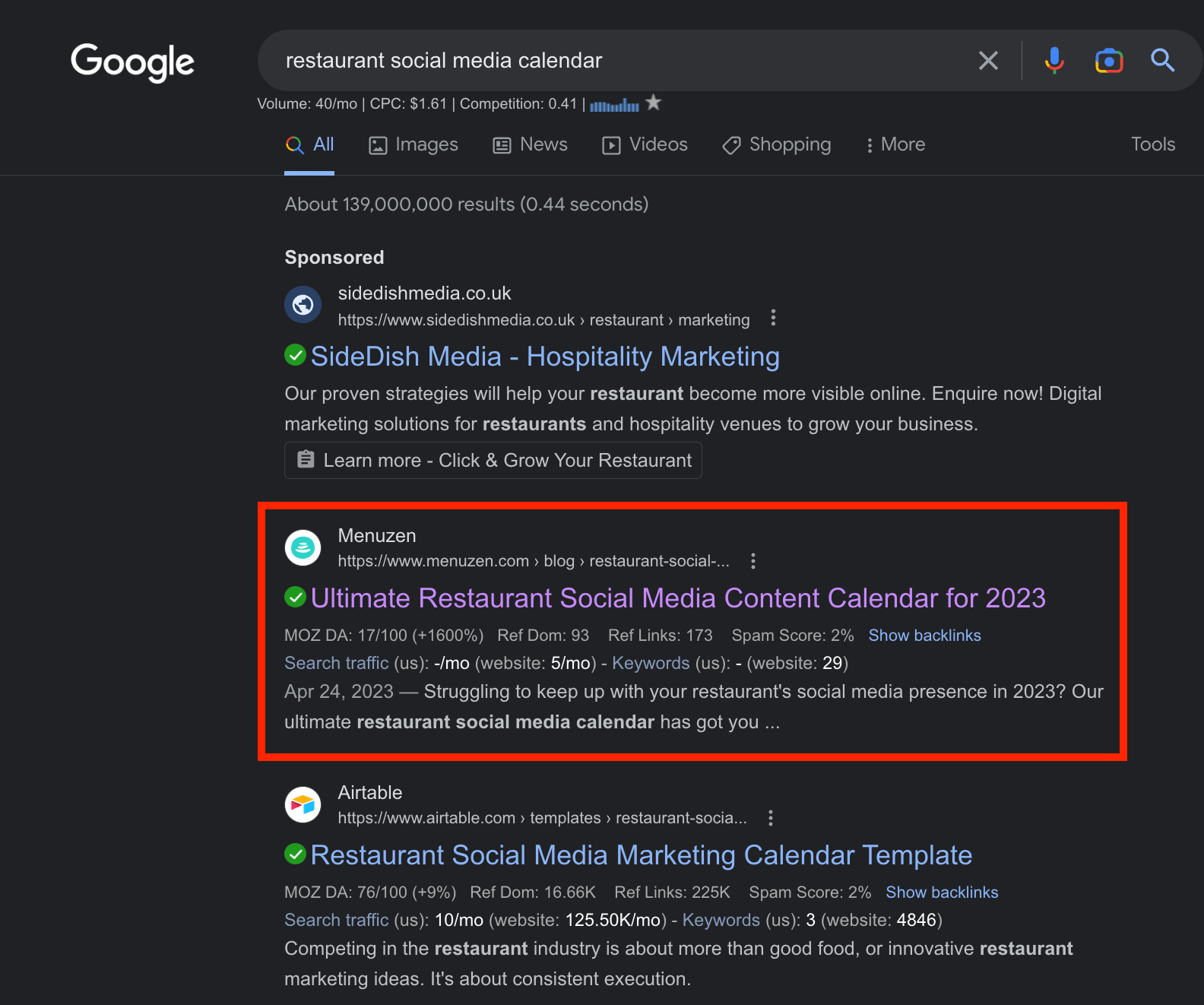Open Restaurant Social Media Marketing Calendar Template
The image size is (1204, 1005).
click(x=642, y=855)
